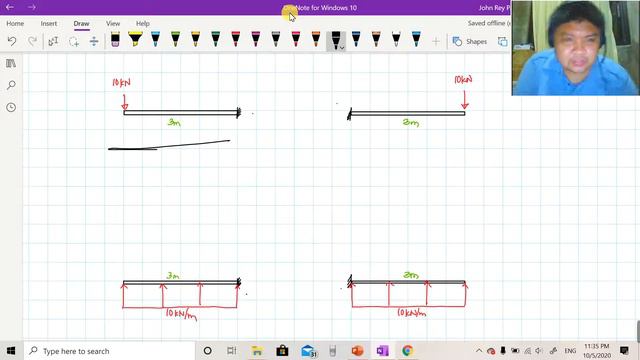Switch to the Insert tab
This screenshot has width=640, height=360.
tap(49, 23)
